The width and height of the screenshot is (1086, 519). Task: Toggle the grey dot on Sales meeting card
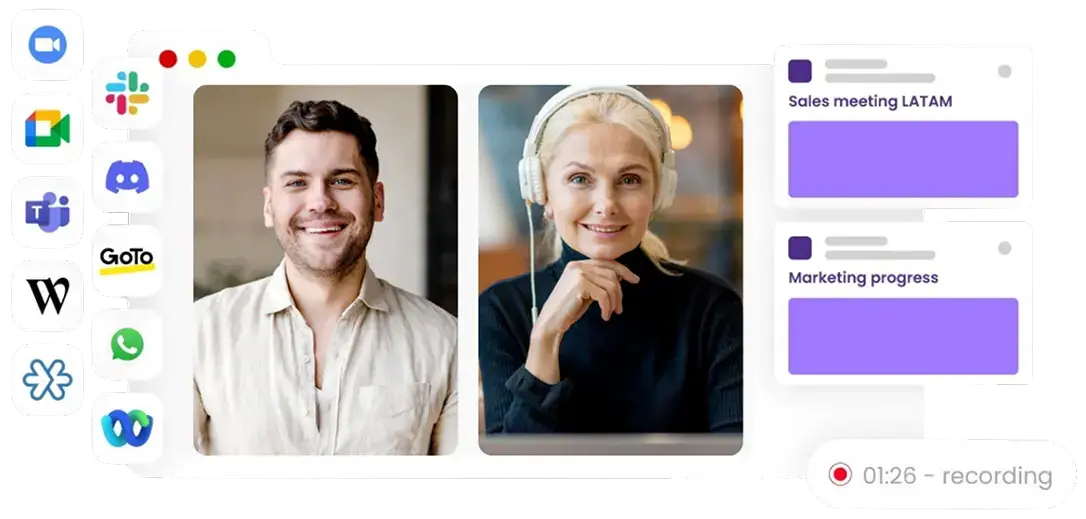tap(1004, 71)
